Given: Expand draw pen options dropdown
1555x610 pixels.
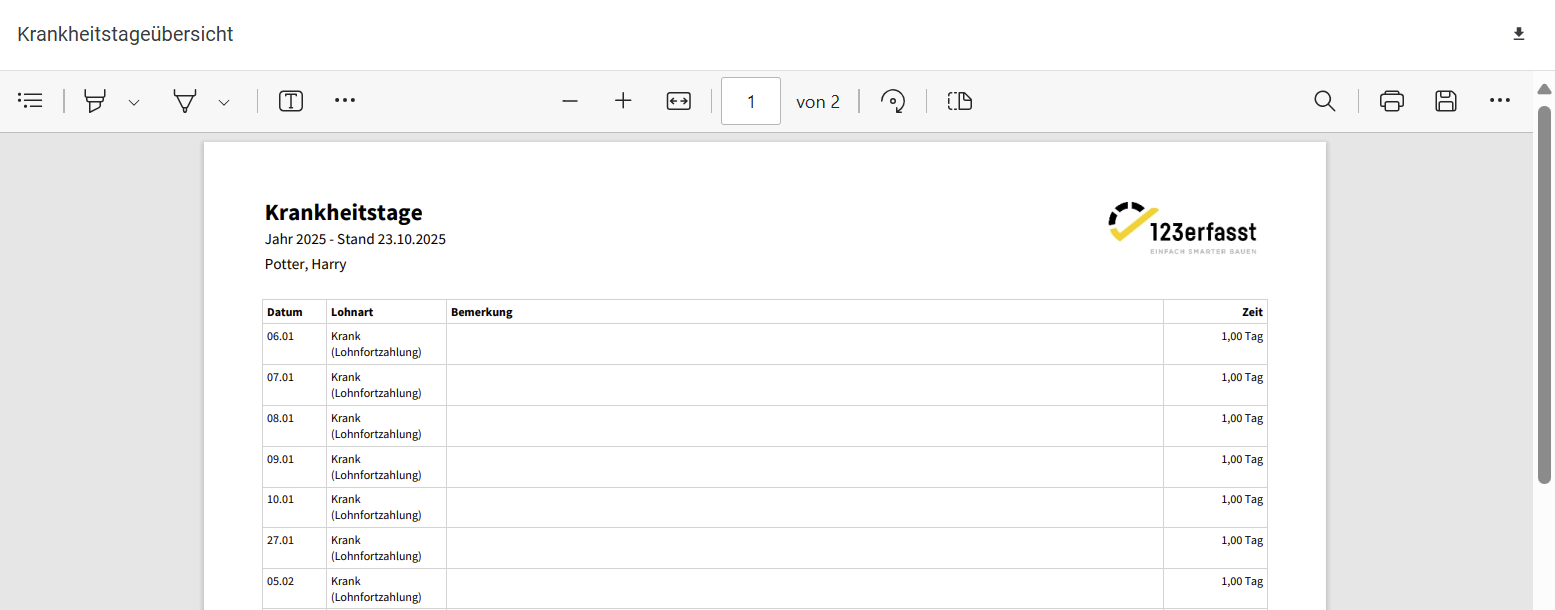Looking at the screenshot, I should [224, 102].
